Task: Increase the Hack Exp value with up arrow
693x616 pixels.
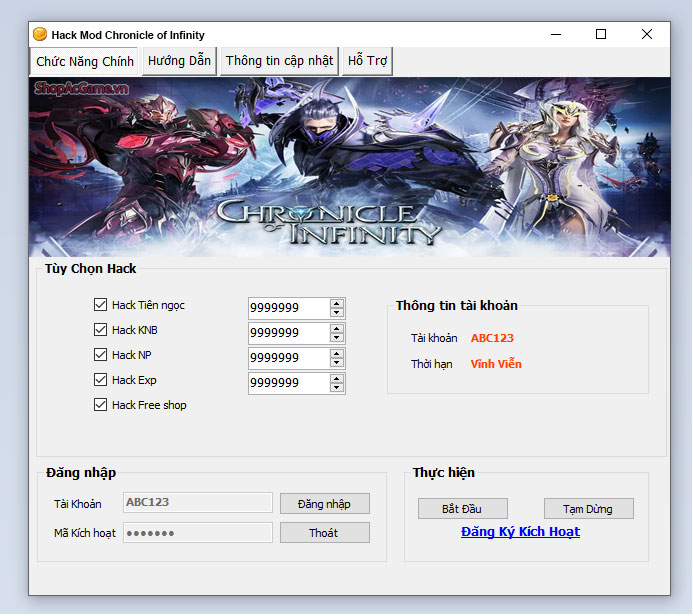Action: [x=337, y=379]
